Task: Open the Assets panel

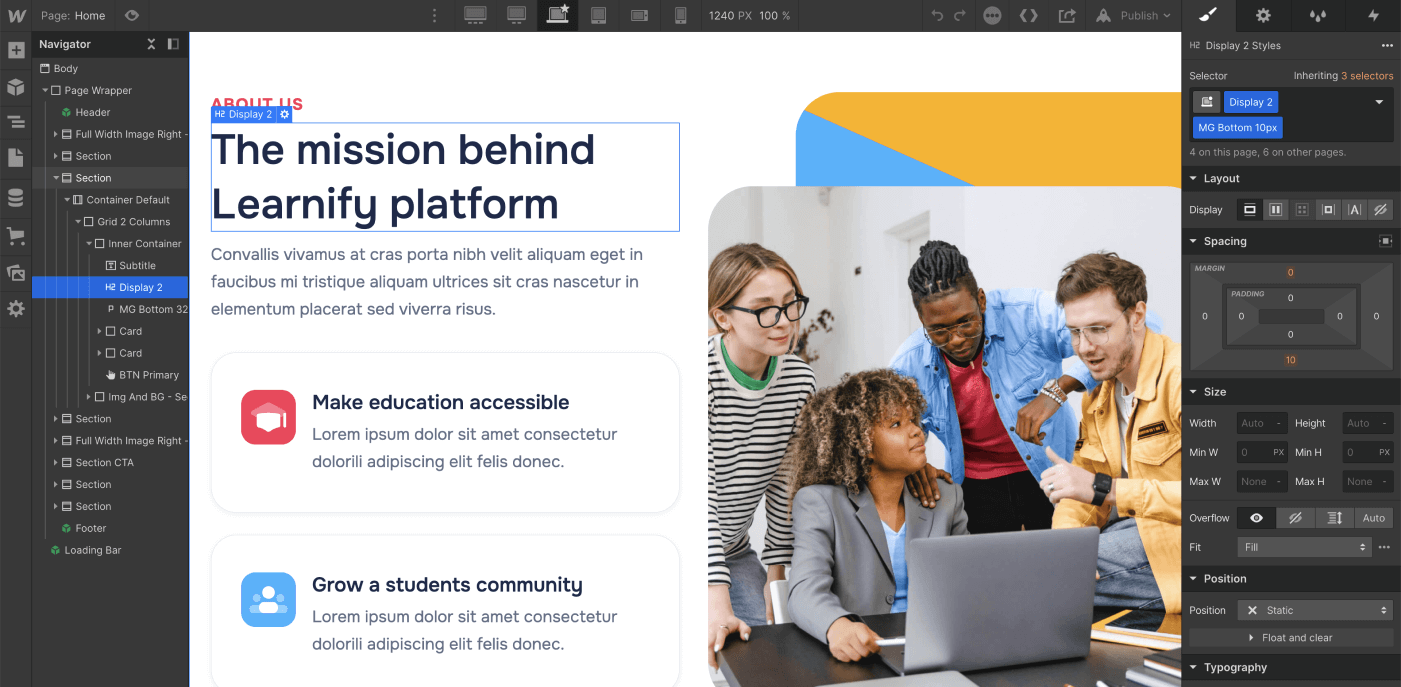Action: coord(16,272)
